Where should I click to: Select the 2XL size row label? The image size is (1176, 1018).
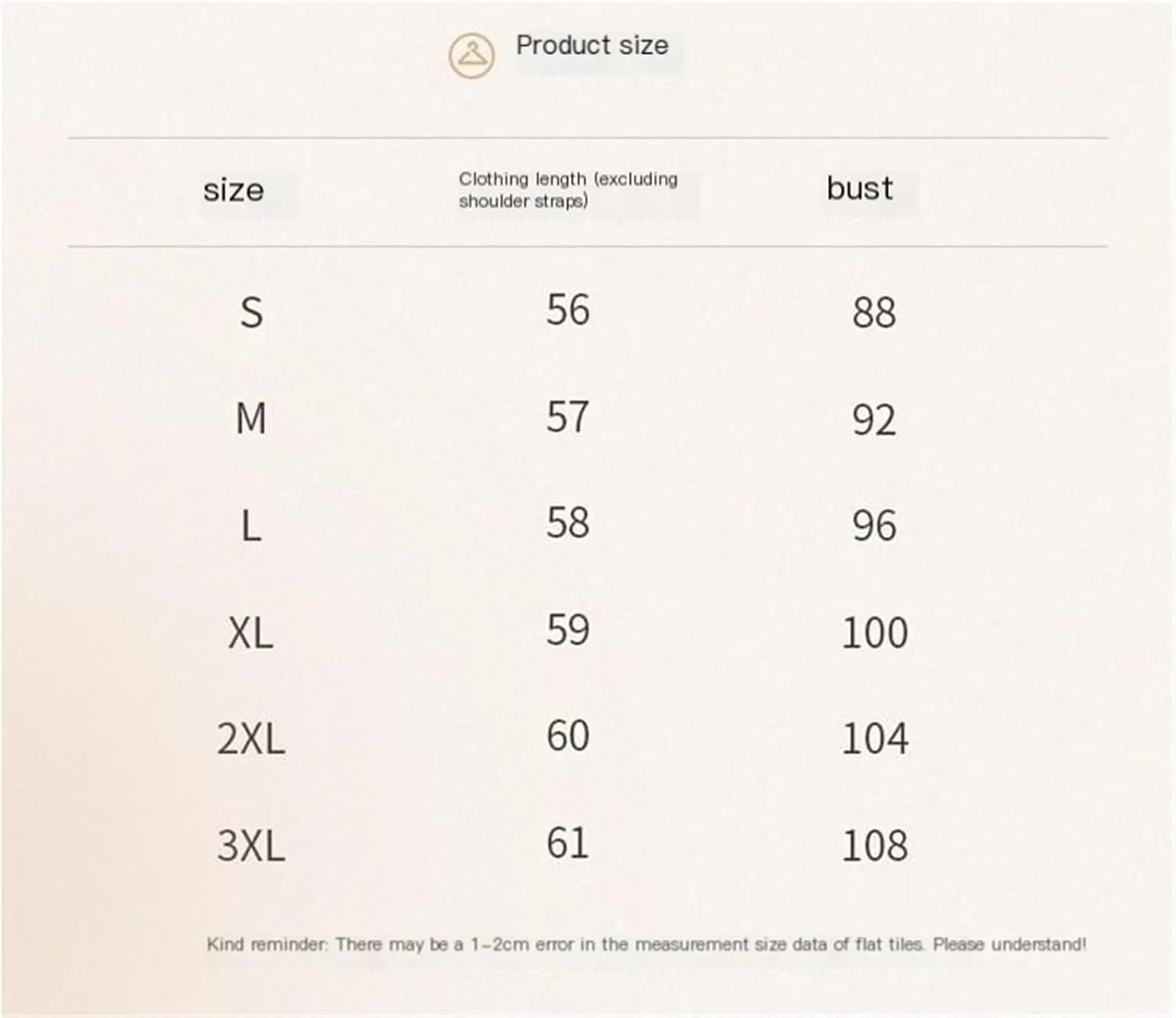pos(251,739)
